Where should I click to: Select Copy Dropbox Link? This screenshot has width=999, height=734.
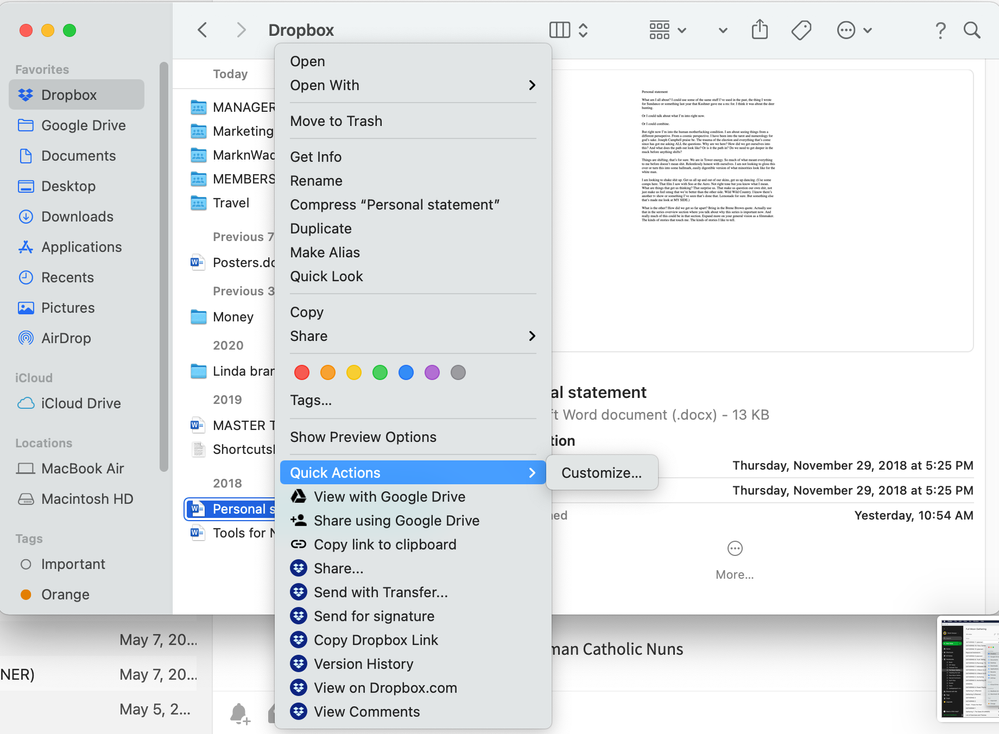[x=376, y=640]
